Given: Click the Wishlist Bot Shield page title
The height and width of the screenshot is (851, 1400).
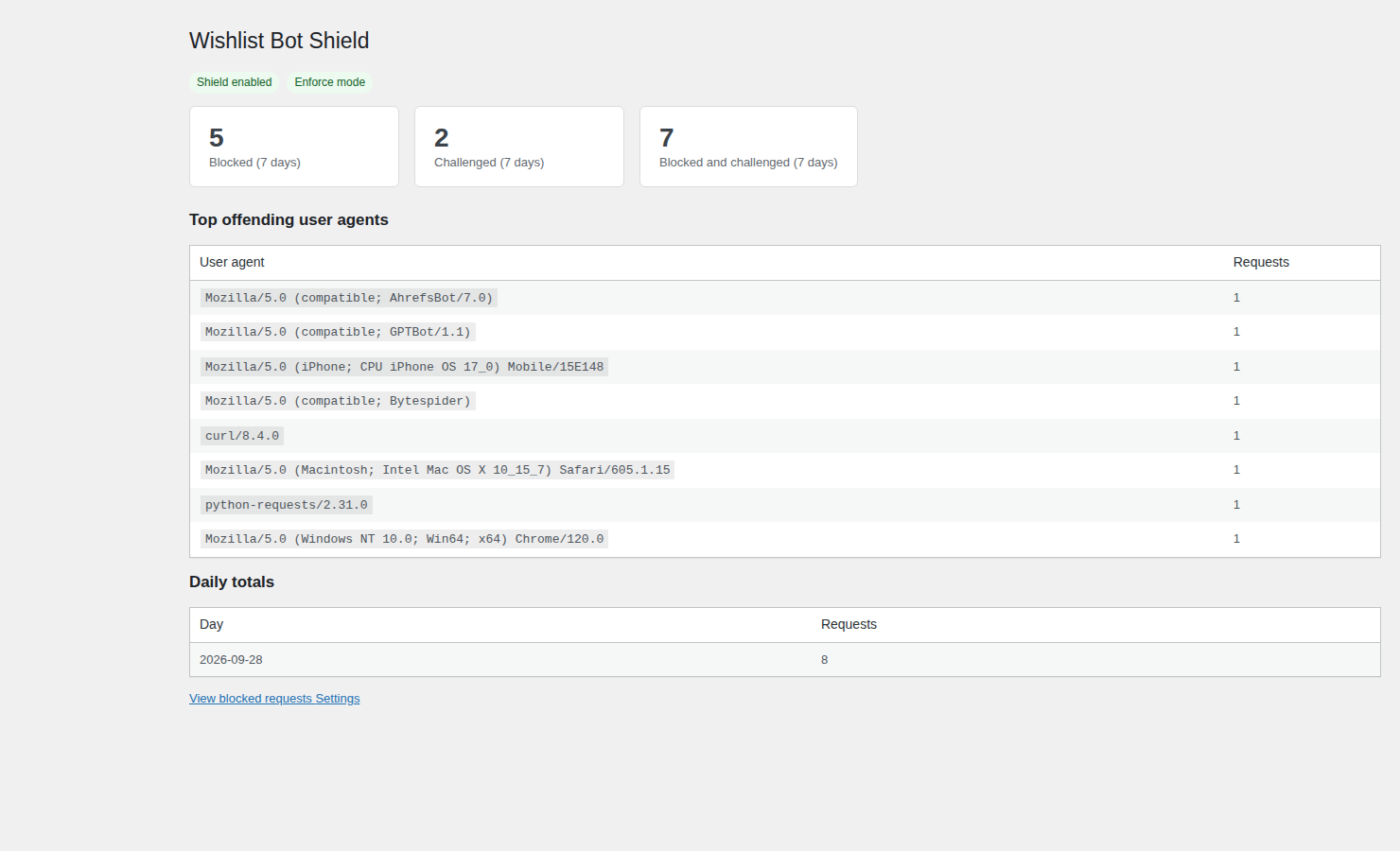Looking at the screenshot, I should [279, 41].
